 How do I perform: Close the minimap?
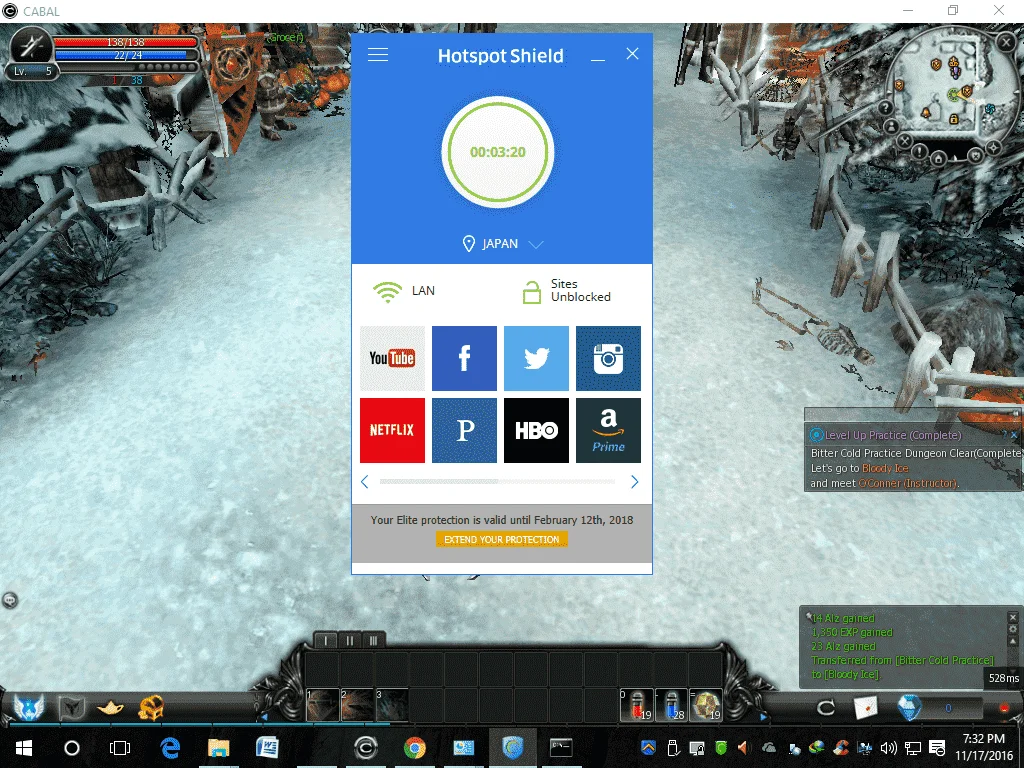click(x=1006, y=42)
